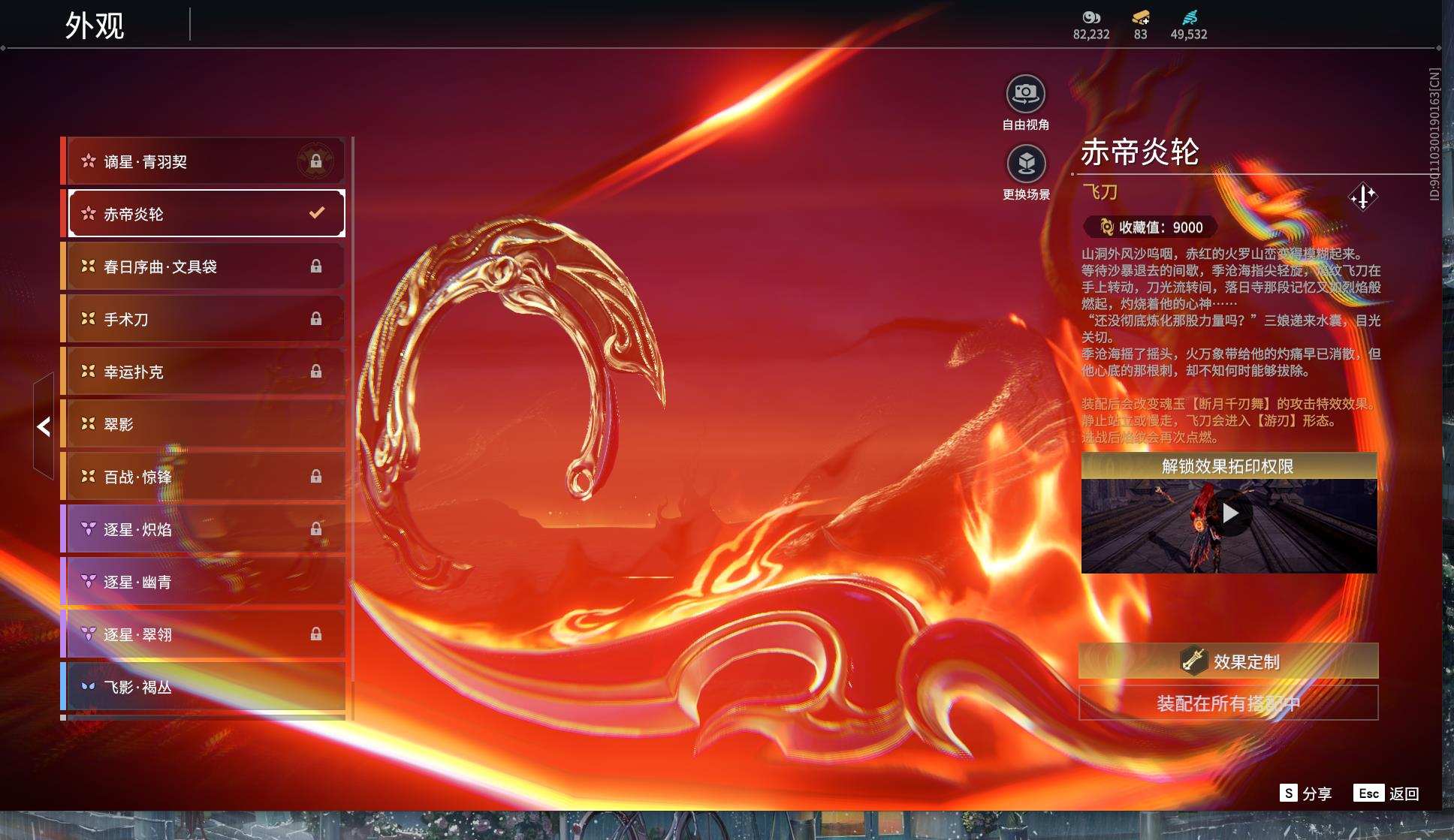1454x840 pixels.
Task: Click the 解锁效果拓印权限 banner
Action: (1229, 466)
